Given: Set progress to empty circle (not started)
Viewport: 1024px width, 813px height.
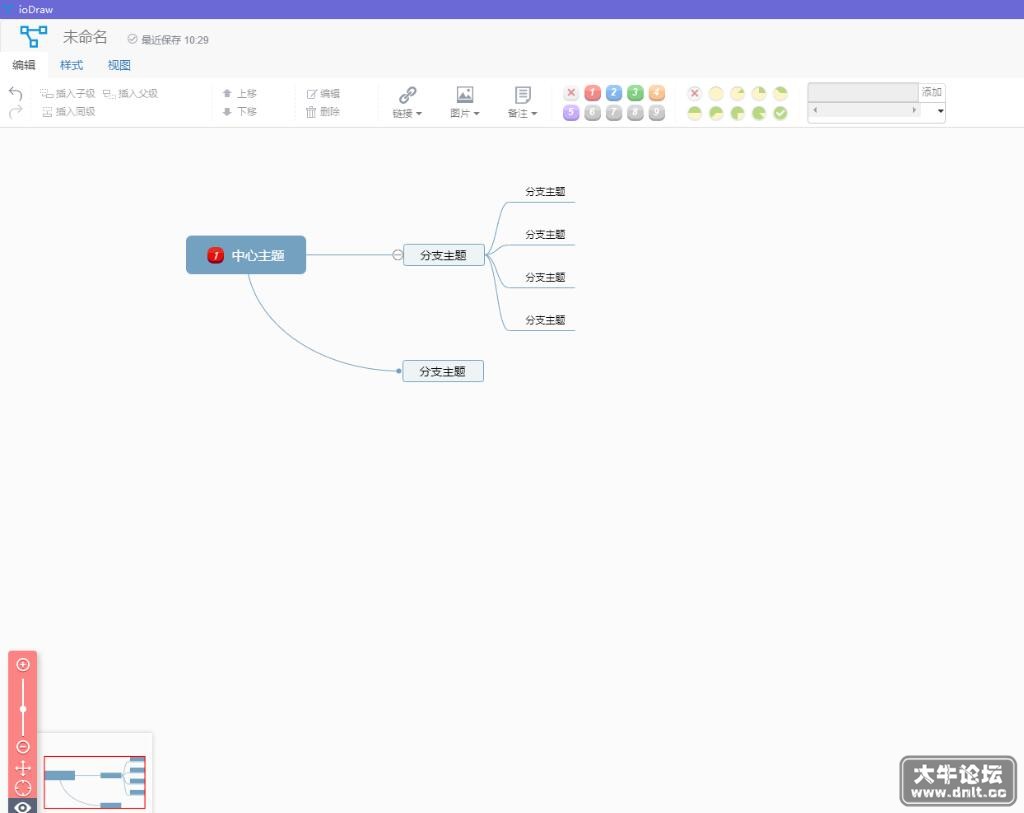Looking at the screenshot, I should pyautogui.click(x=716, y=93).
